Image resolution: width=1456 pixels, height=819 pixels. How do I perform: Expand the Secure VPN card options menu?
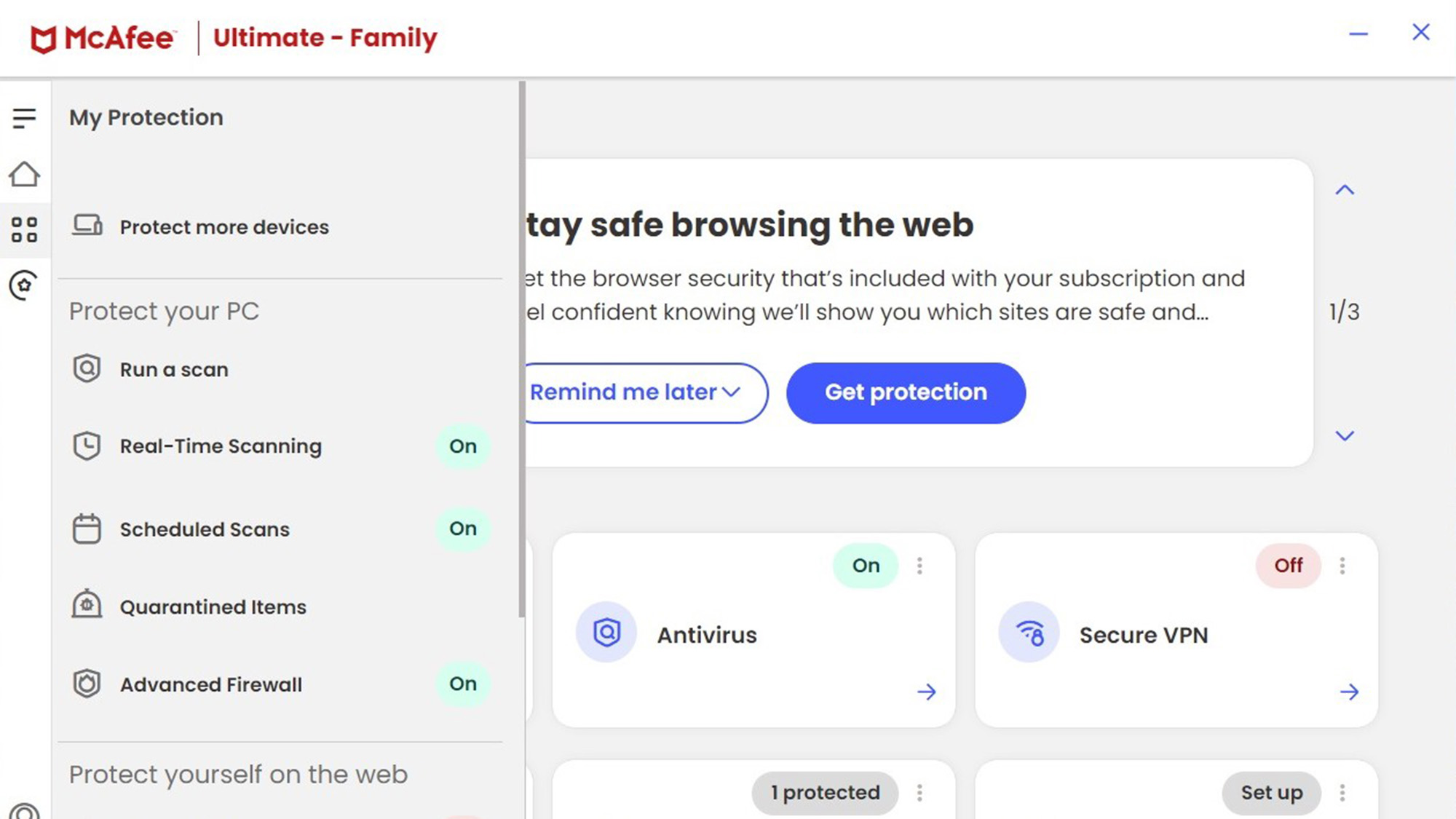(x=1343, y=566)
